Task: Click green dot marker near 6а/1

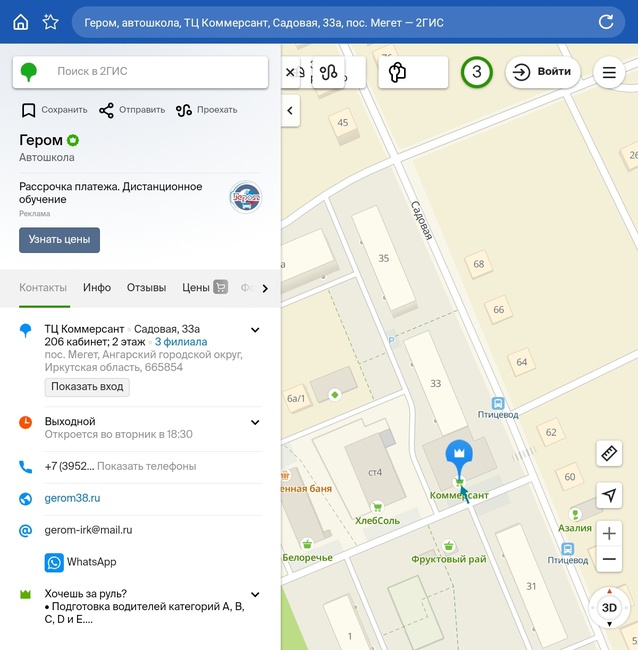Action: 335,395
